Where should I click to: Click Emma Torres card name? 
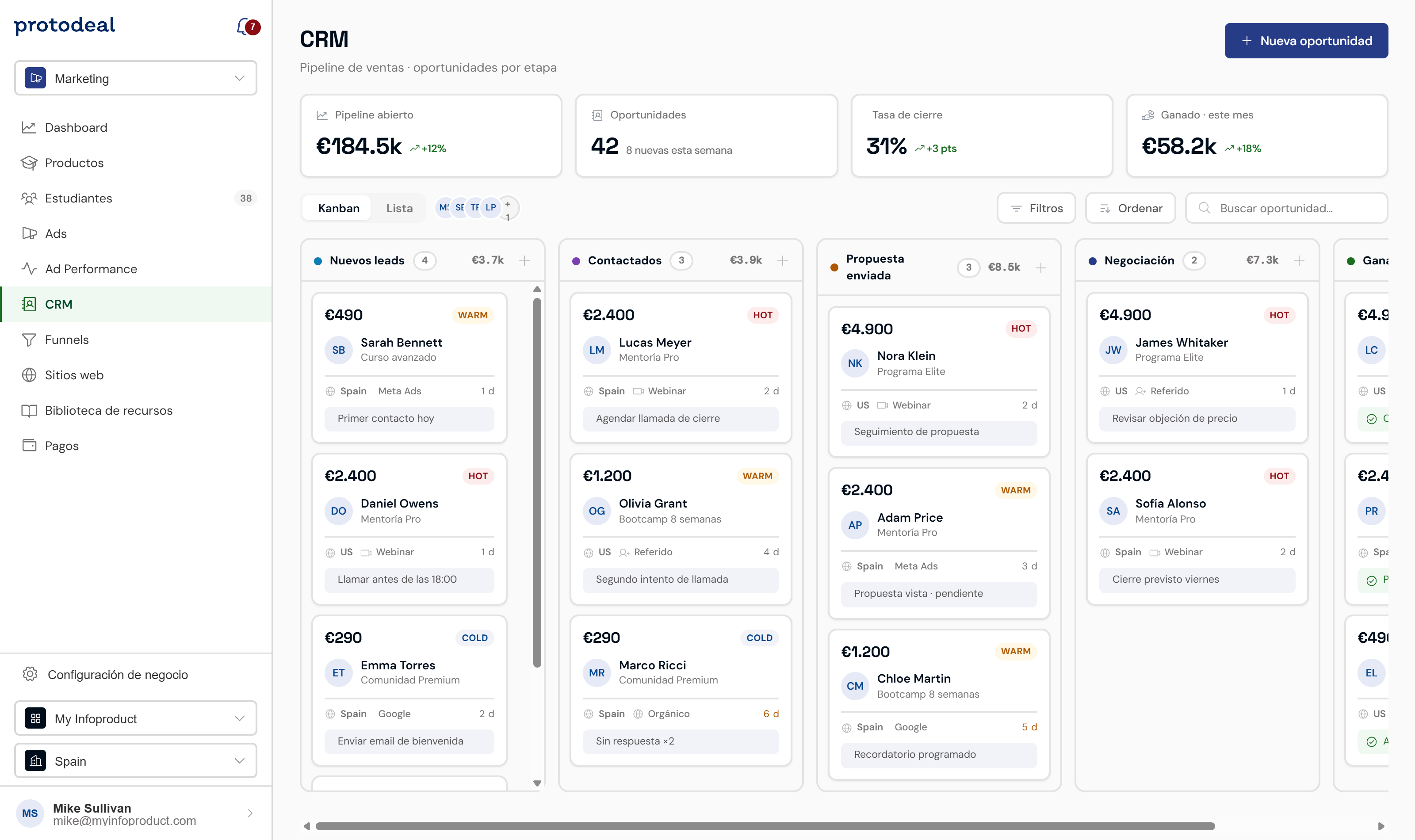[x=398, y=665]
